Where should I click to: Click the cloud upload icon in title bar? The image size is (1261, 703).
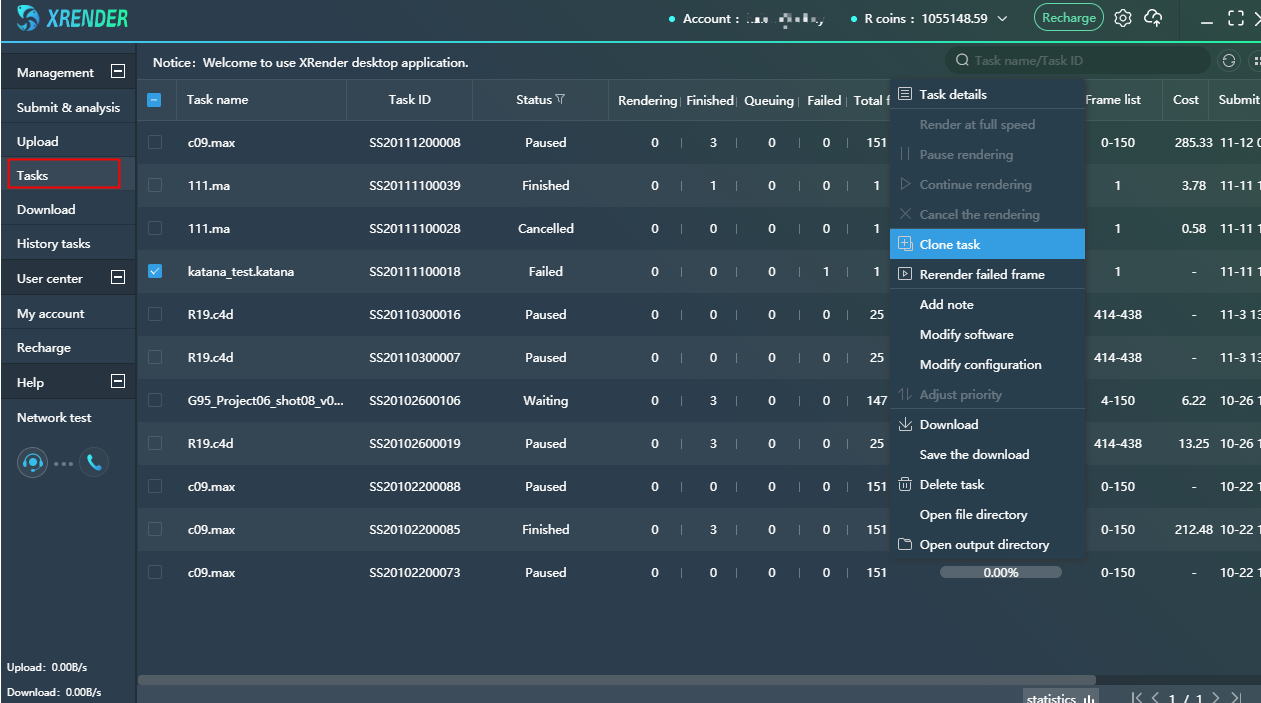pos(1153,18)
